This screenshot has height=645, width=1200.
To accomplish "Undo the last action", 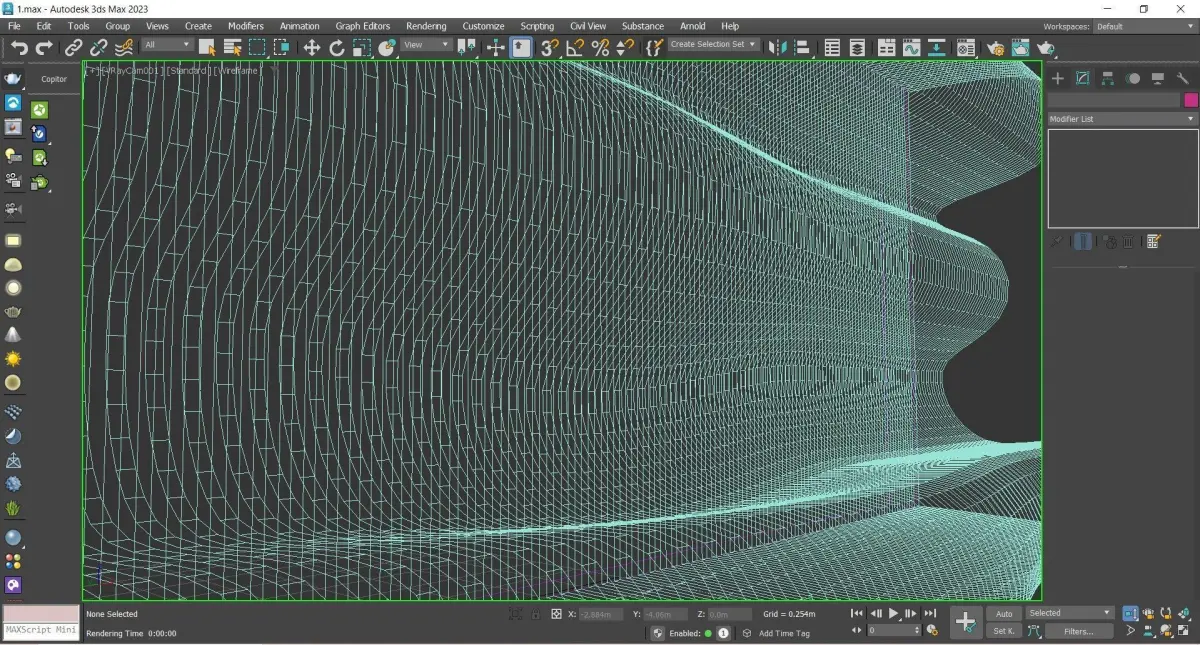I will [19, 47].
